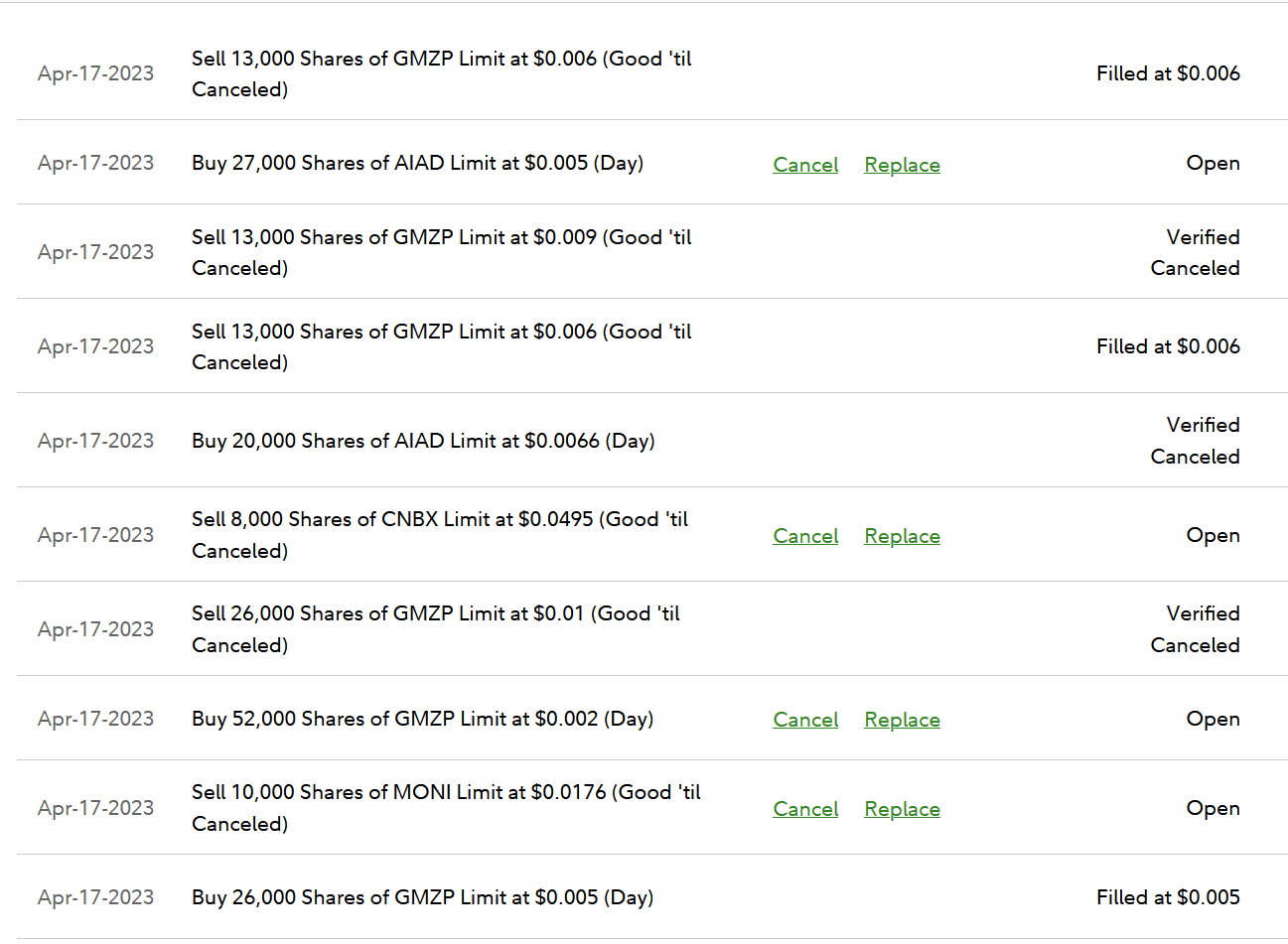Replace the CNBX sell order
Screen dimensions: 1288x944
[902, 536]
